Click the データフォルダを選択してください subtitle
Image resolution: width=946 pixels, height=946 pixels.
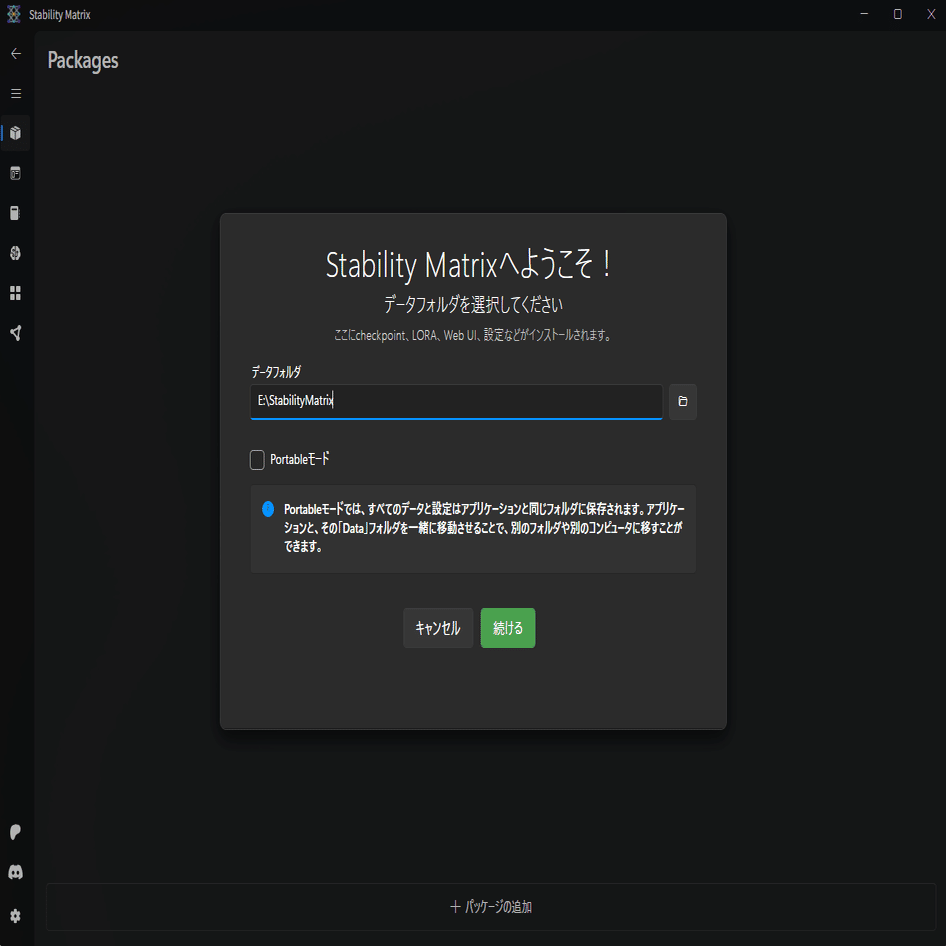[473, 305]
